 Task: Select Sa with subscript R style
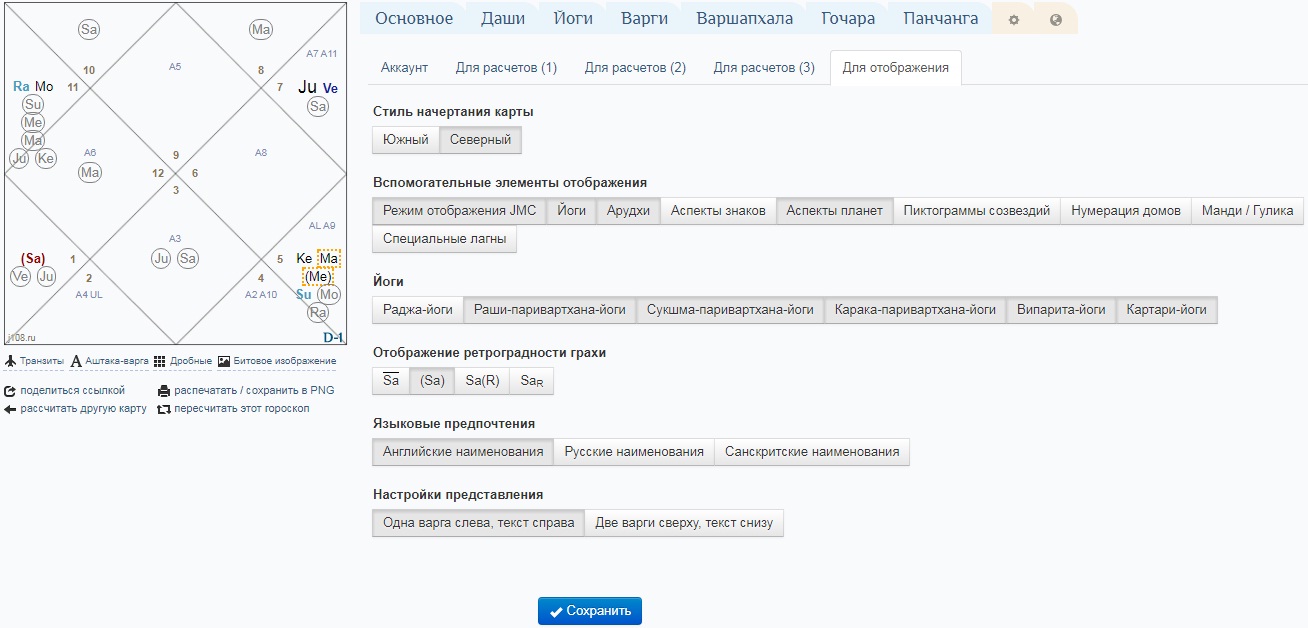[531, 381]
